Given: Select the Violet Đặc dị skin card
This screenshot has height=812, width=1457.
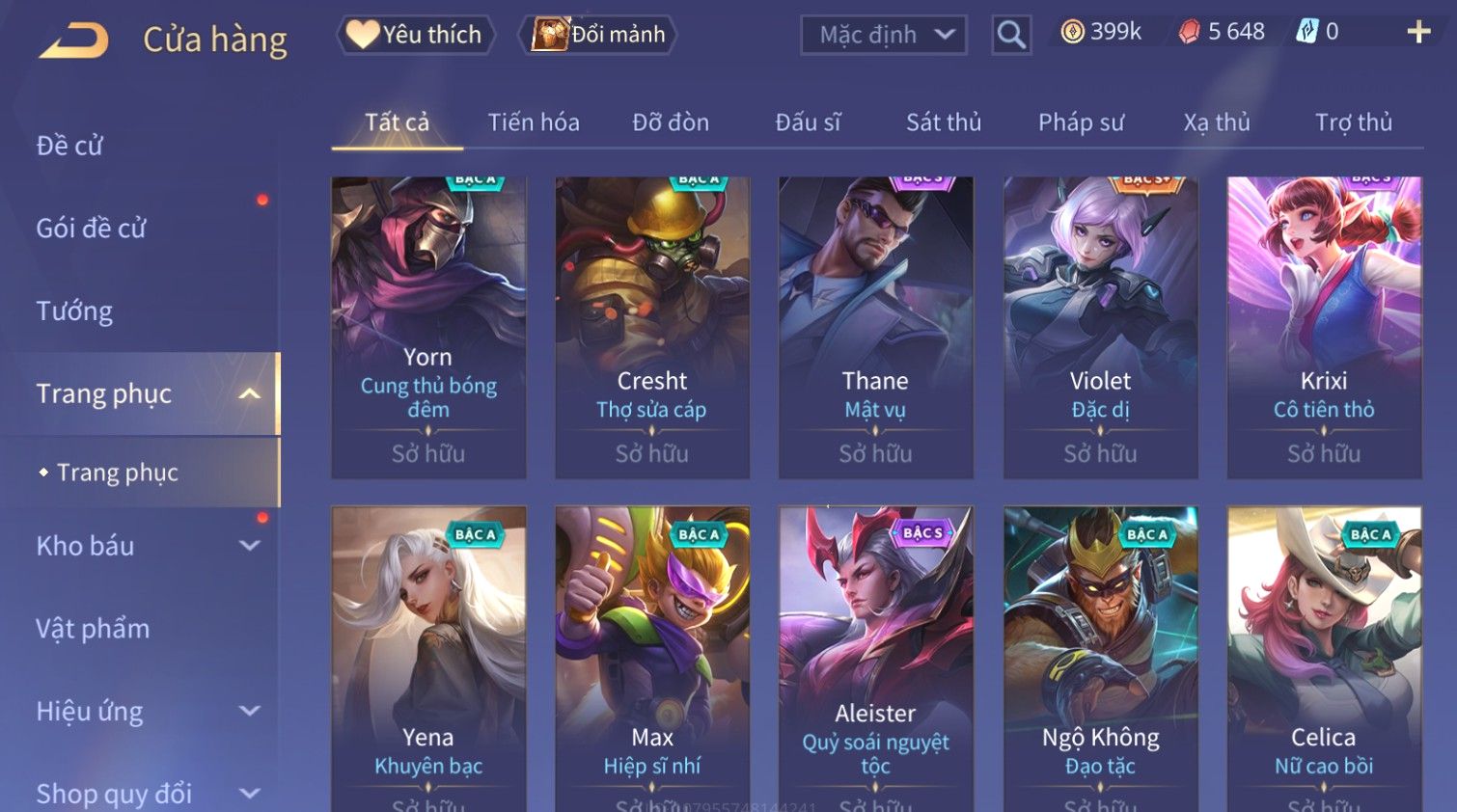Looking at the screenshot, I should [1101, 328].
